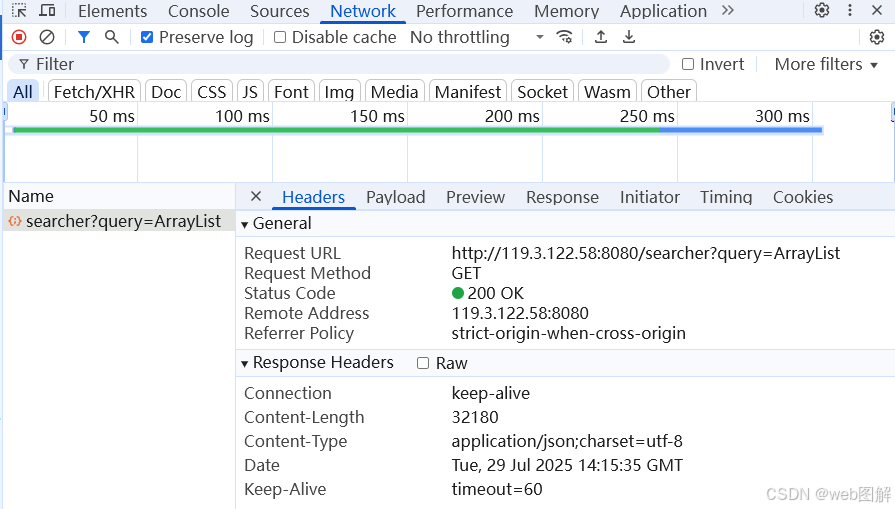The height and width of the screenshot is (509, 895).
Task: View the Timing tab
Action: (726, 197)
